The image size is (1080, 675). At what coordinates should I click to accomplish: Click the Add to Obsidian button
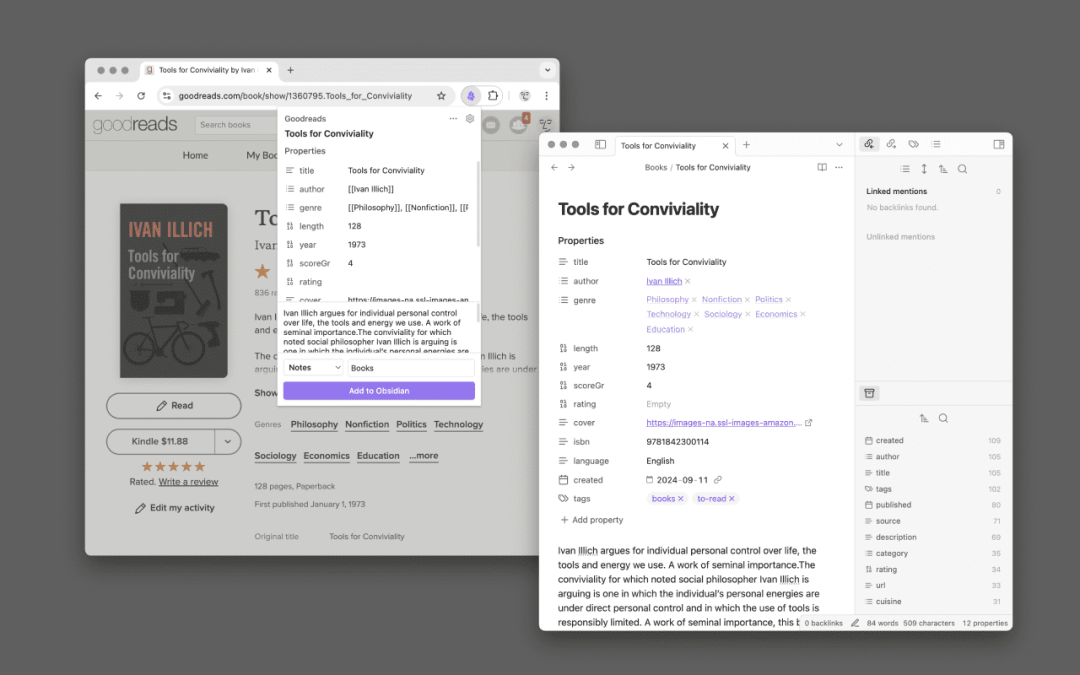[x=379, y=390]
